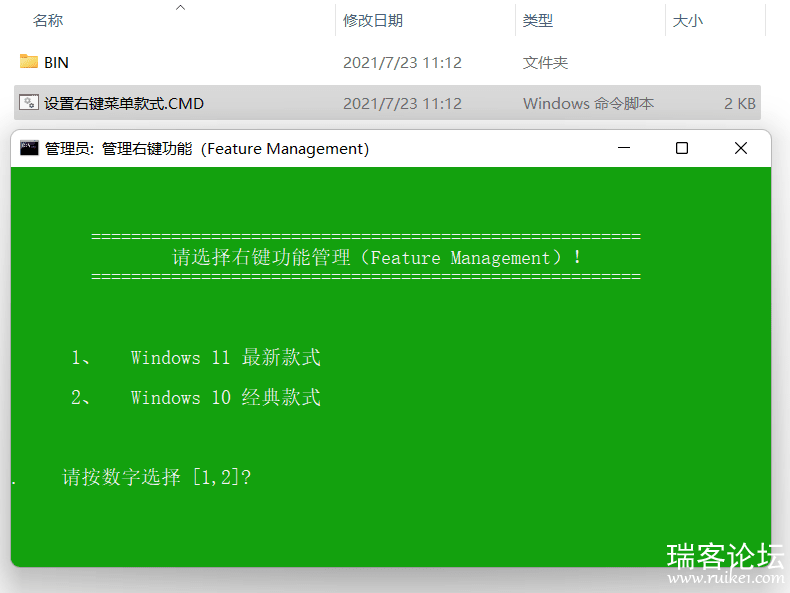790x593 pixels.
Task: Sort files by the 大小 column header
Action: pyautogui.click(x=687, y=20)
